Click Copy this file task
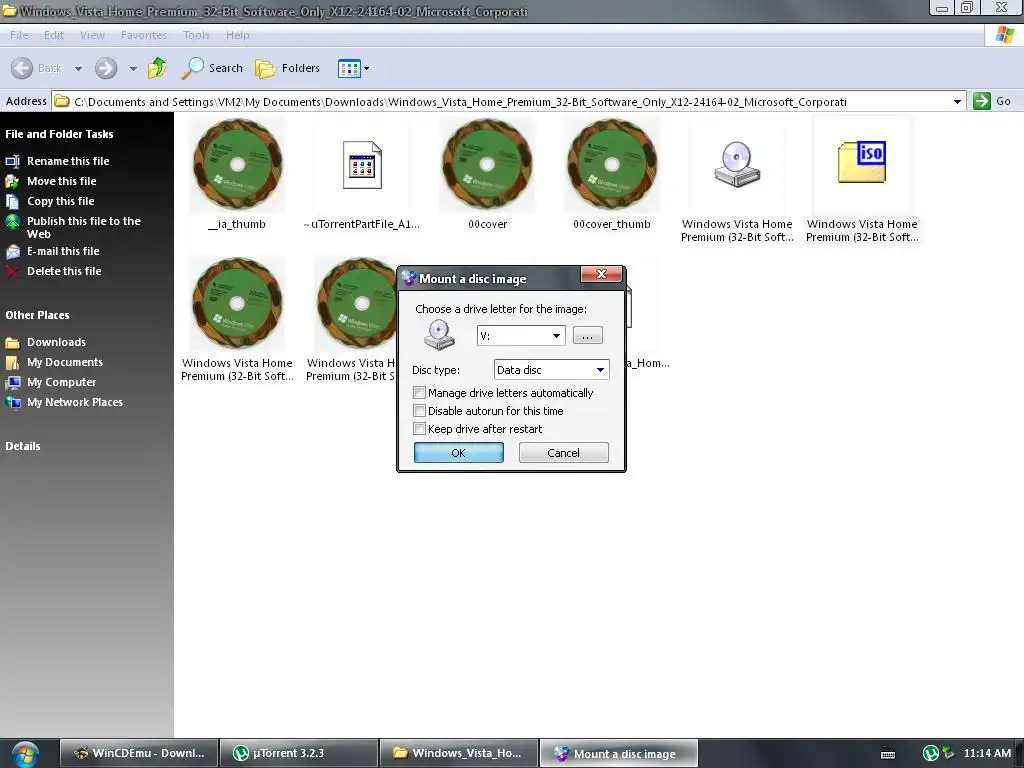Image resolution: width=1024 pixels, height=768 pixels. pyautogui.click(x=61, y=201)
